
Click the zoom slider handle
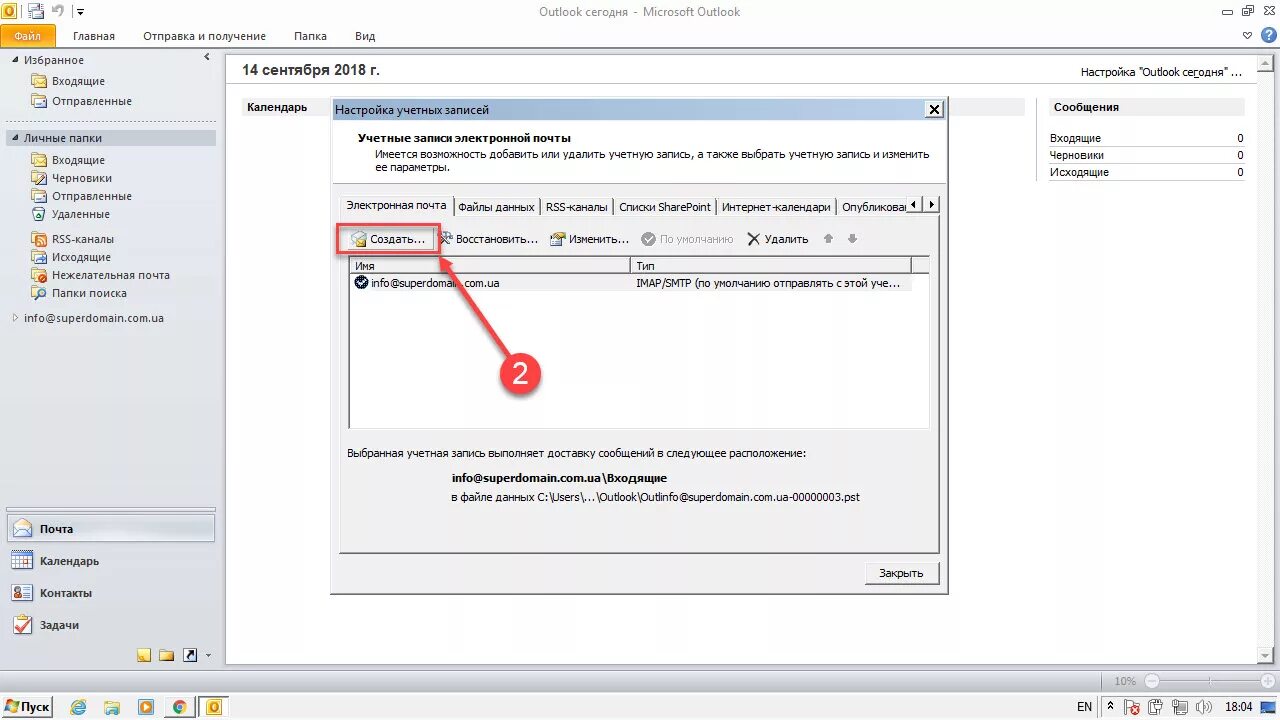(1208, 681)
